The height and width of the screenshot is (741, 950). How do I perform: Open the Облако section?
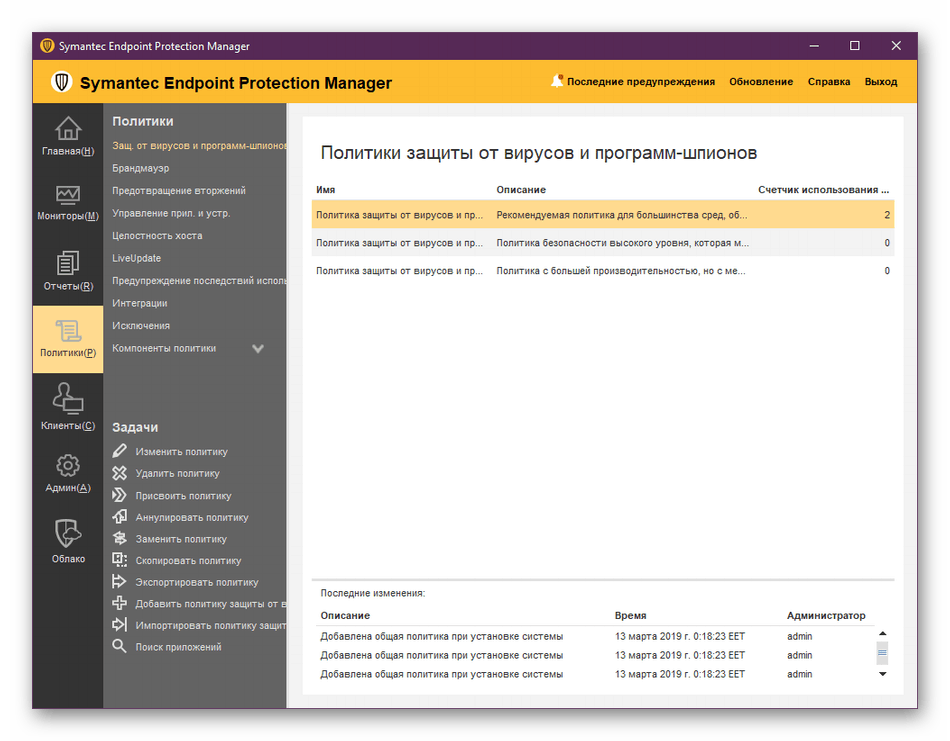click(x=67, y=538)
